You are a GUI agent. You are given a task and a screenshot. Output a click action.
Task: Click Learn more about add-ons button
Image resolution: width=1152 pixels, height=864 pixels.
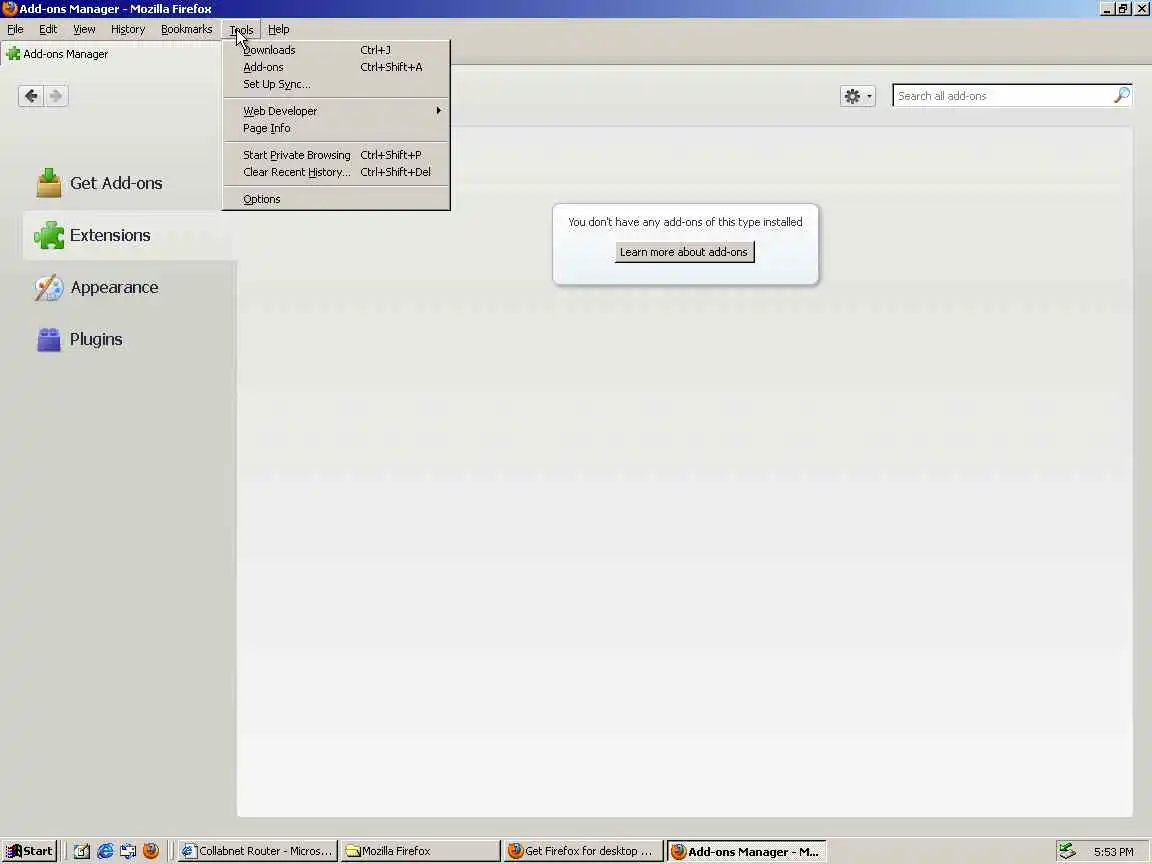tap(684, 252)
